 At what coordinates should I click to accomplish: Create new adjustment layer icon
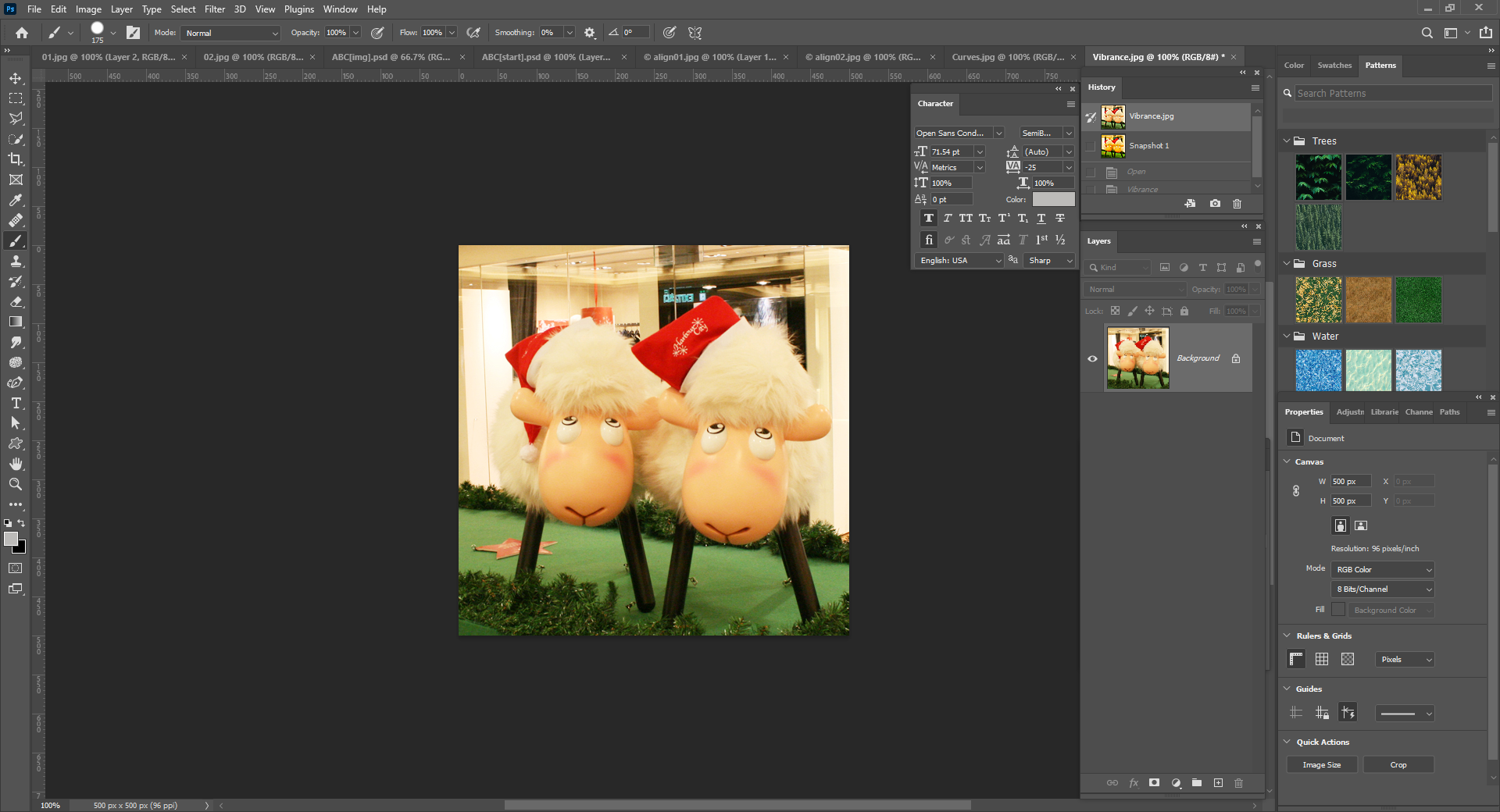coord(1176,783)
